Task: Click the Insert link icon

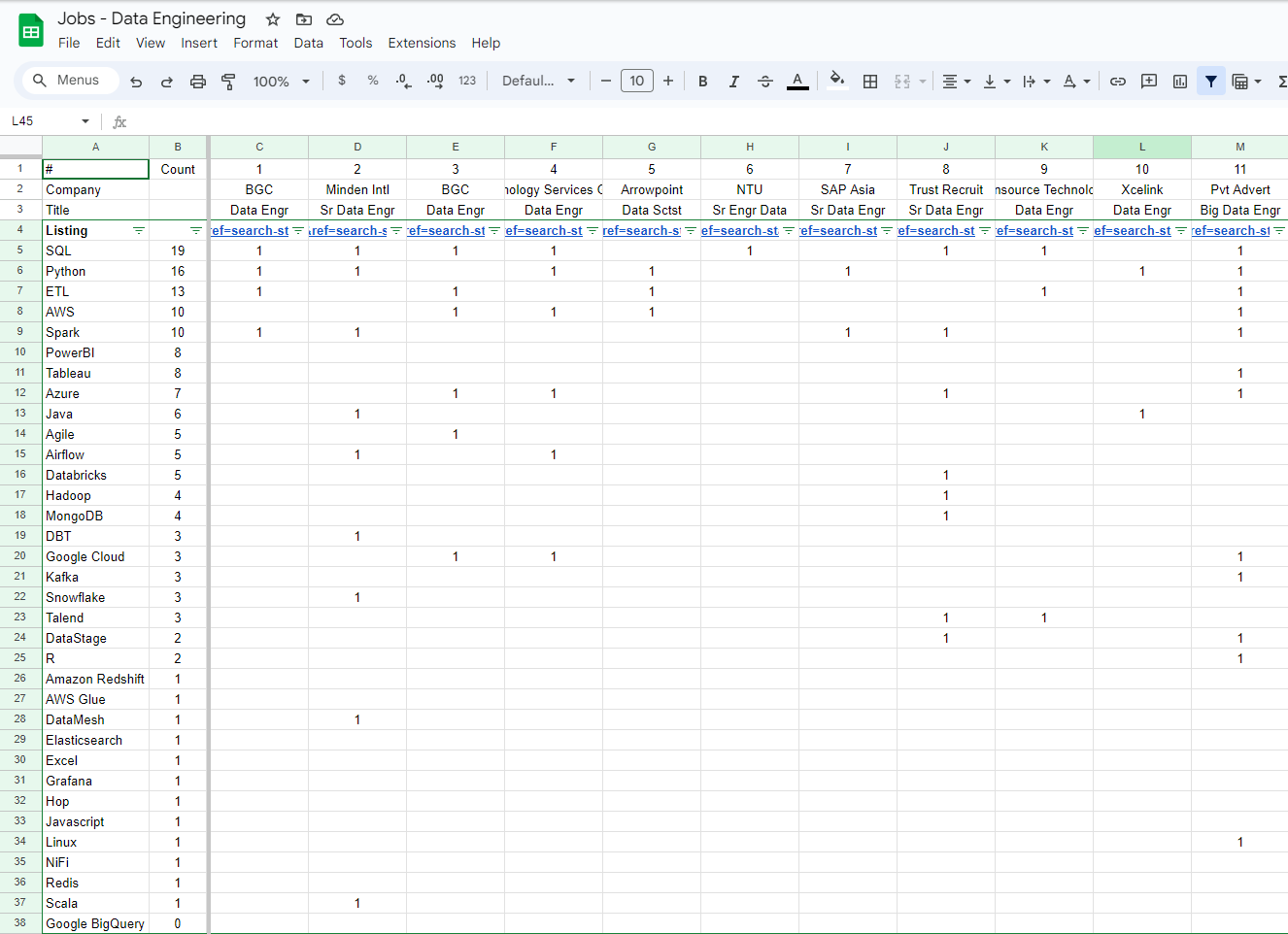Action: click(x=1118, y=82)
